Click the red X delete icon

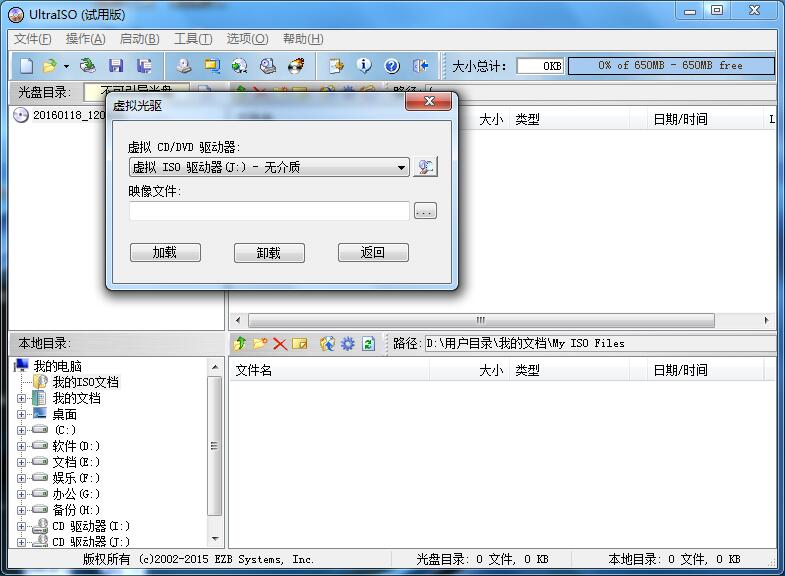[x=280, y=344]
